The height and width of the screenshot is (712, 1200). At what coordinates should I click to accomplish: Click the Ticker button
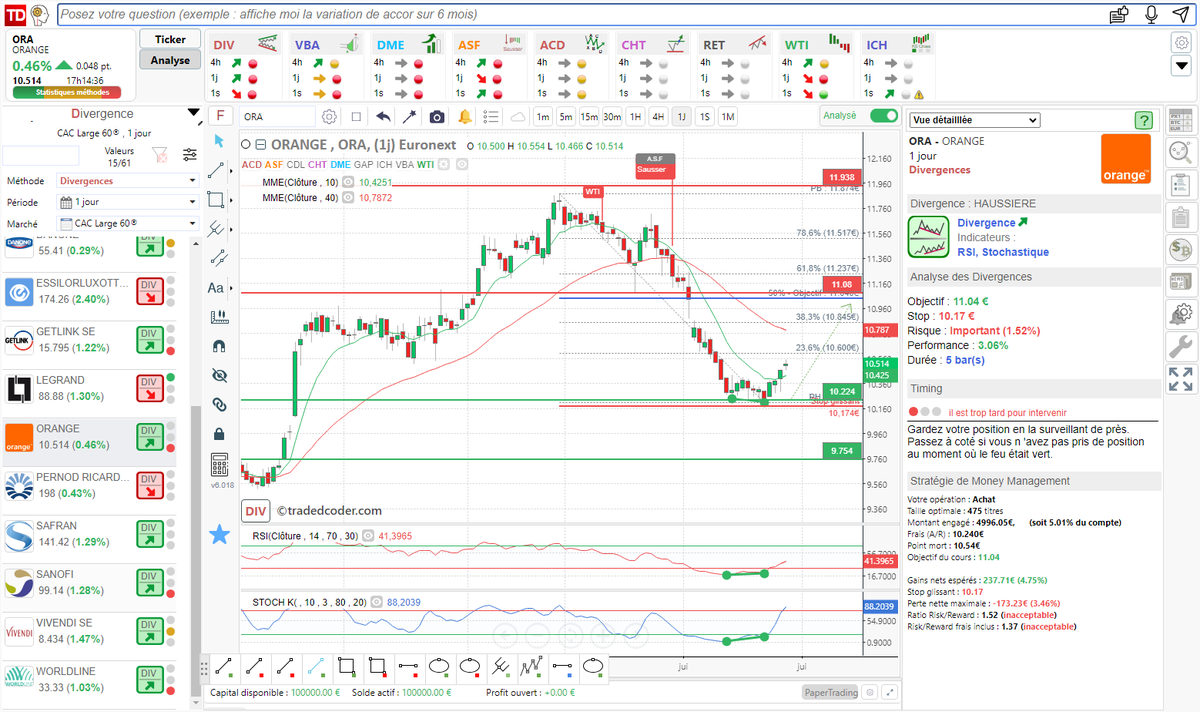(x=170, y=39)
